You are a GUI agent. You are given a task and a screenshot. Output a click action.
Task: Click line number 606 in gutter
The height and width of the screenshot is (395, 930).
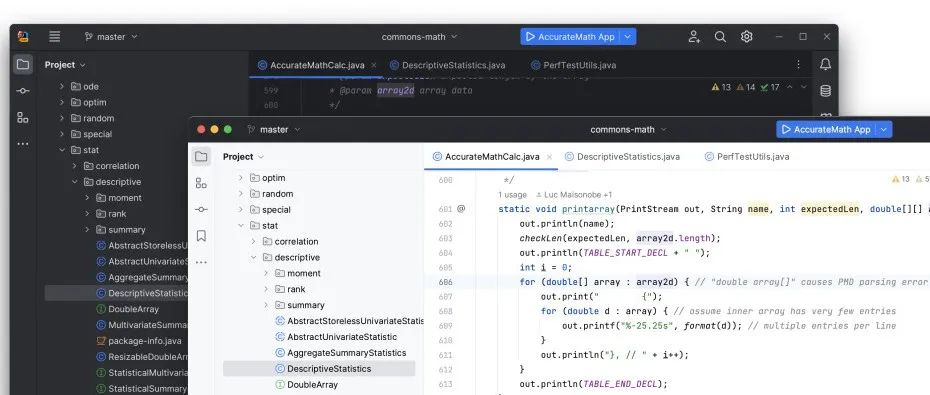point(445,282)
